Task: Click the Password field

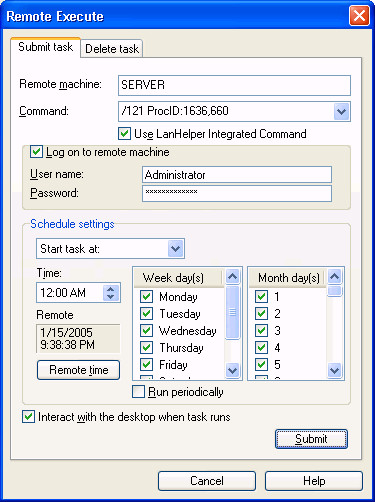Action: tap(237, 193)
